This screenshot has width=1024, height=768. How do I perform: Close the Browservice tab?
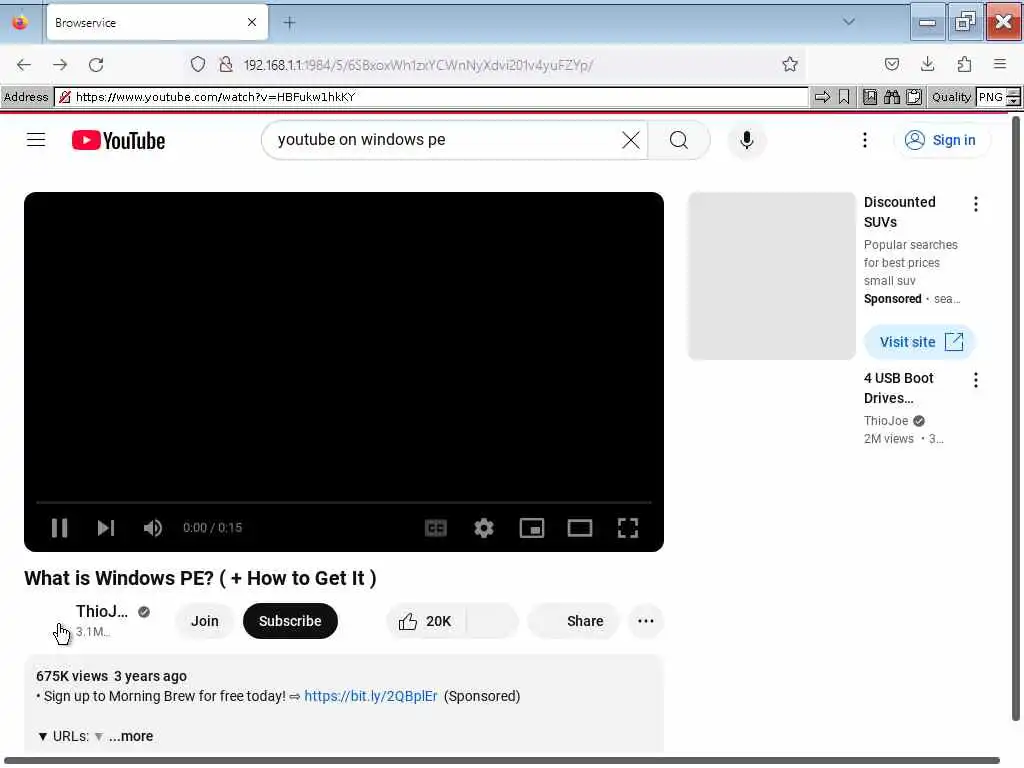pyautogui.click(x=251, y=22)
